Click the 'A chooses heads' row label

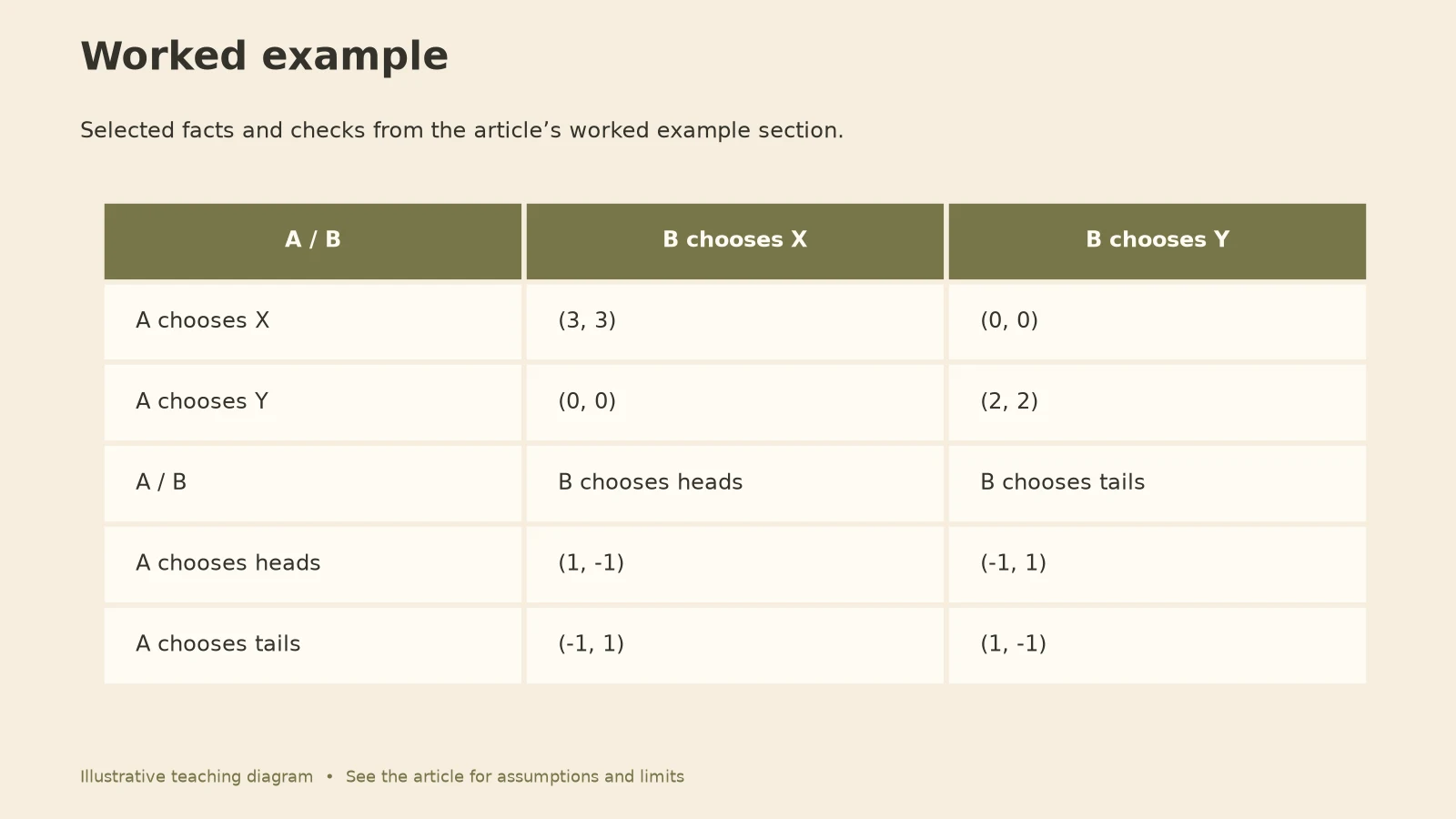pos(313,565)
